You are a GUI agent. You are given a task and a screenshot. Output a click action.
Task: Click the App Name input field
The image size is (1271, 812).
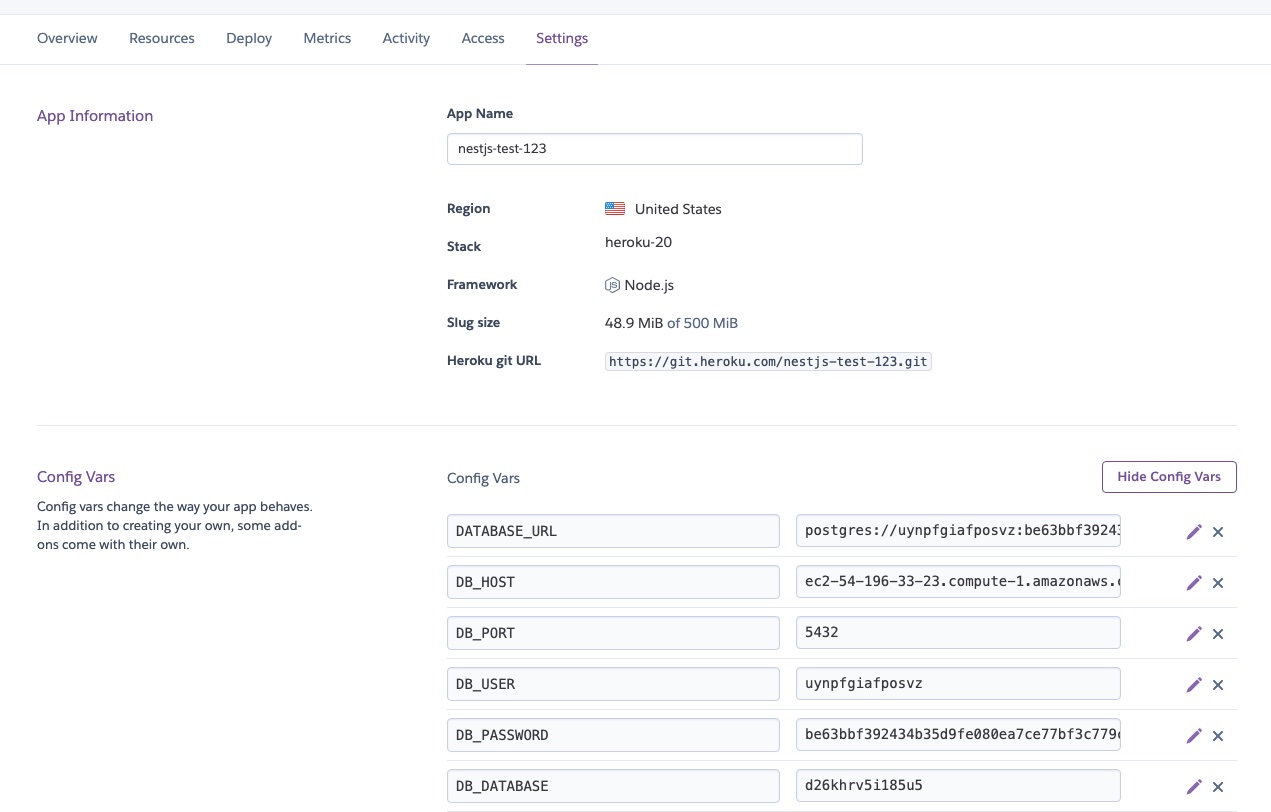pyautogui.click(x=654, y=149)
